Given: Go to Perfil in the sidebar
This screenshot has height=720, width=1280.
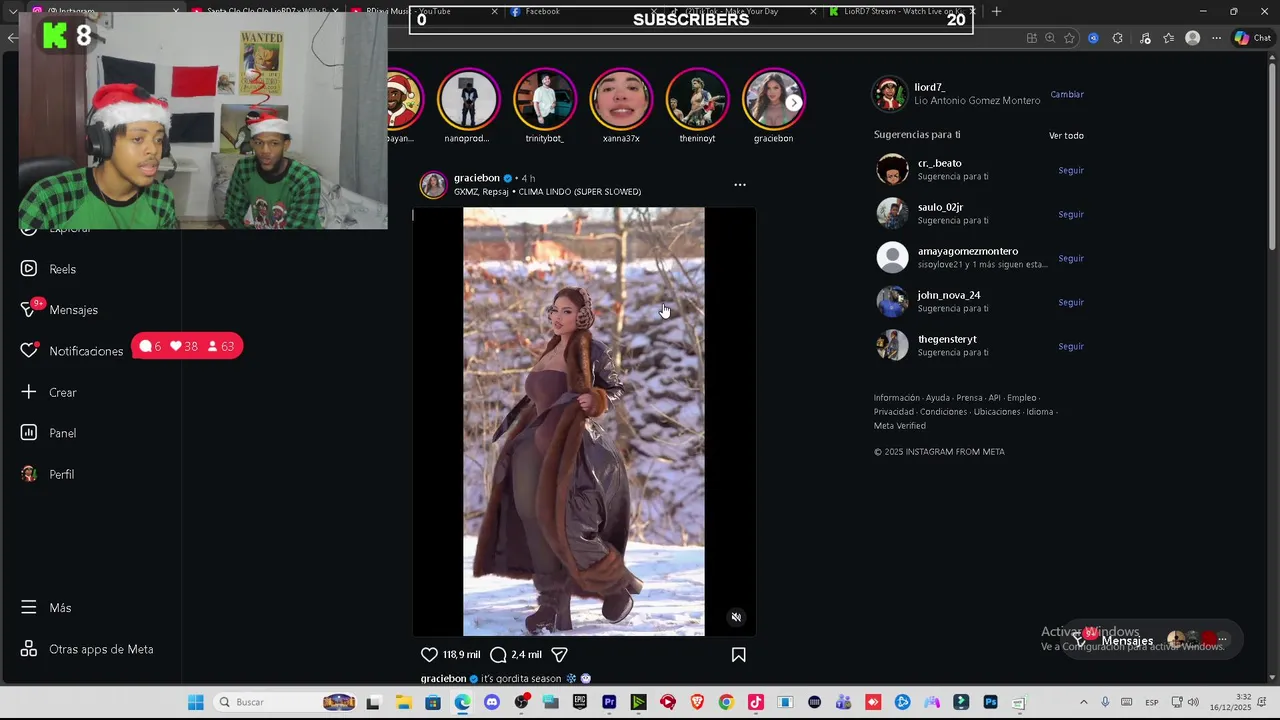Looking at the screenshot, I should pos(61,474).
